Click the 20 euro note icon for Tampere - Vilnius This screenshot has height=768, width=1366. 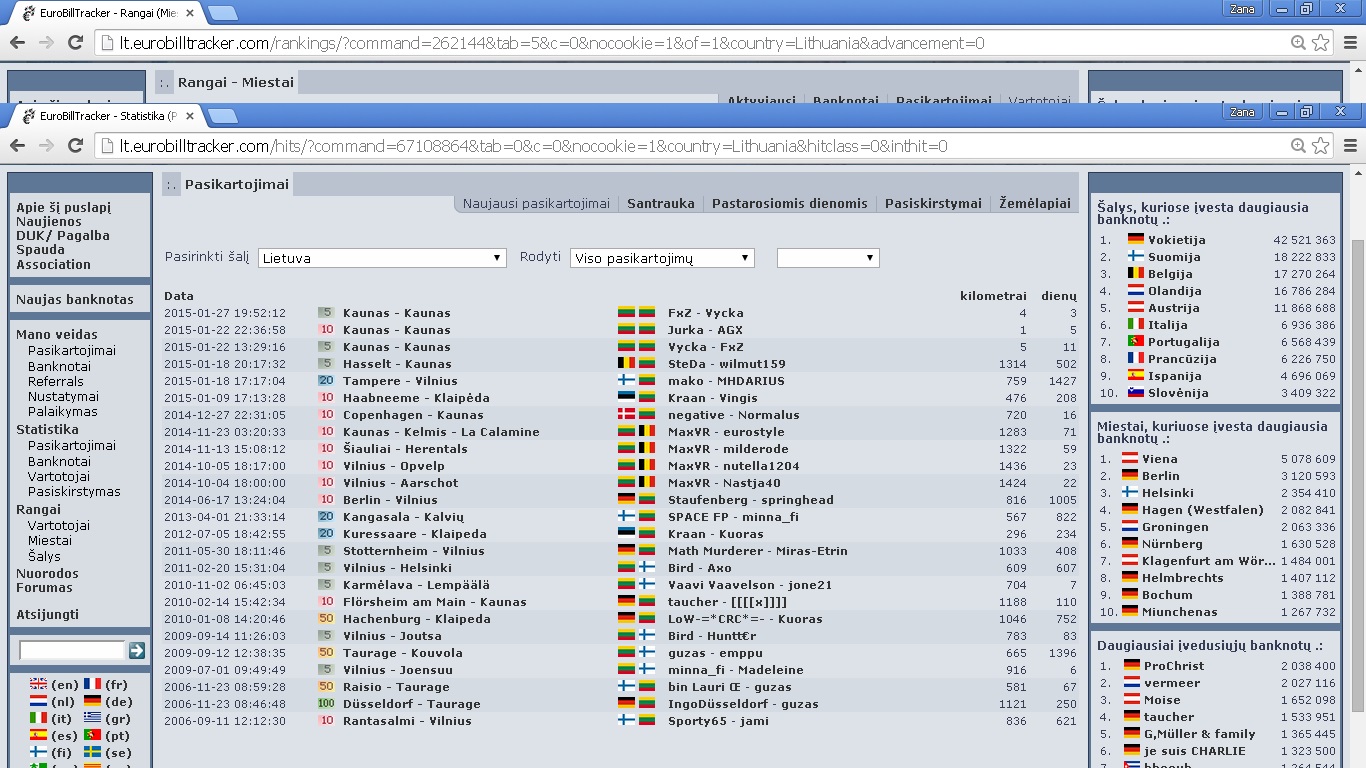click(x=326, y=381)
